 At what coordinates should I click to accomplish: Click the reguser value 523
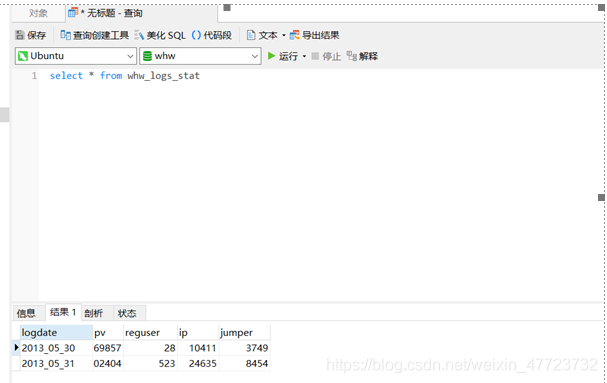(x=151, y=363)
